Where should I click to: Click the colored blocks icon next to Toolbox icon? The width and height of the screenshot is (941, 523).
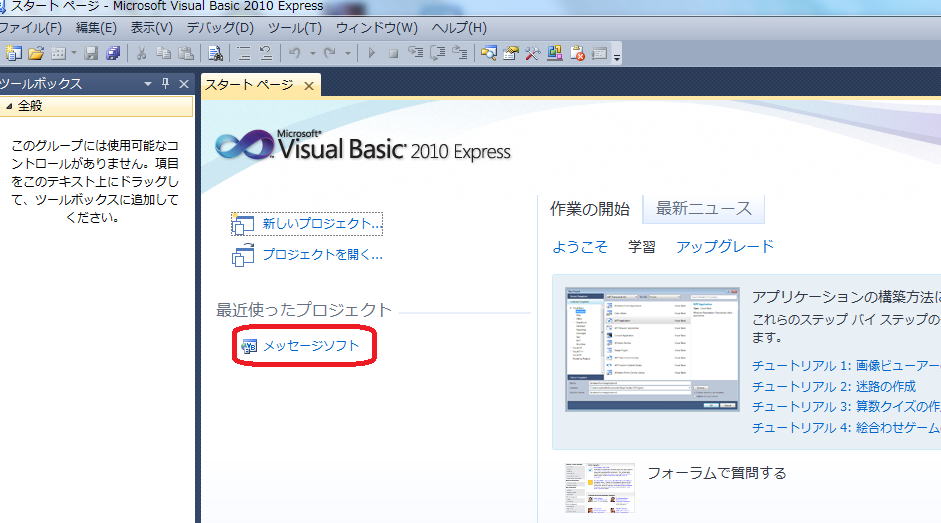(555, 53)
